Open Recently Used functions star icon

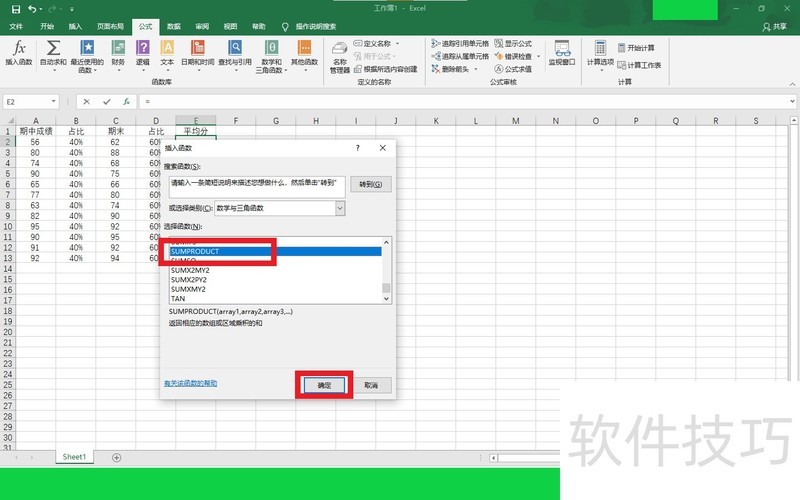87,48
